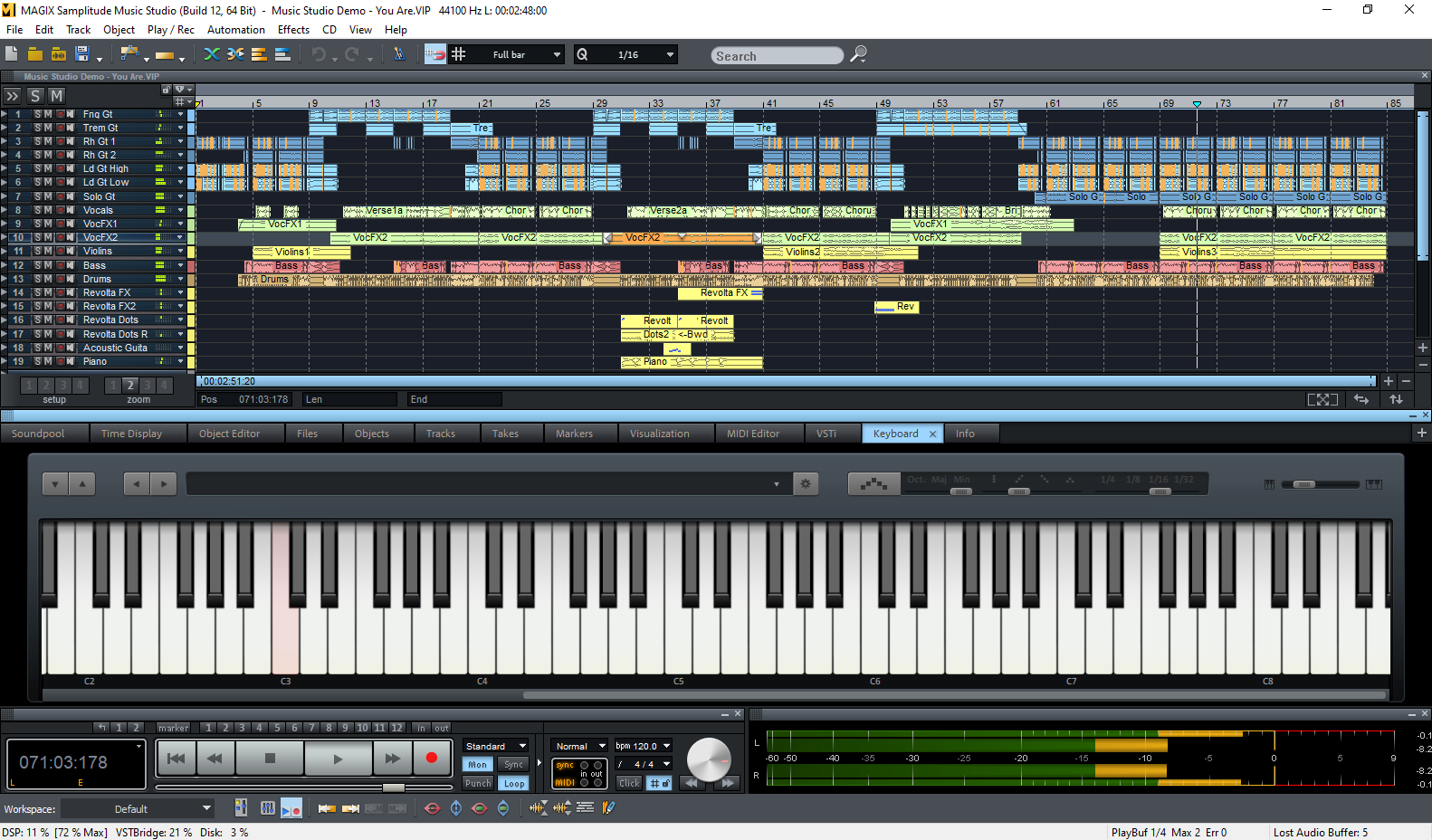This screenshot has height=840, width=1432.
Task: Close the Keyboard tab
Action: tap(932, 434)
